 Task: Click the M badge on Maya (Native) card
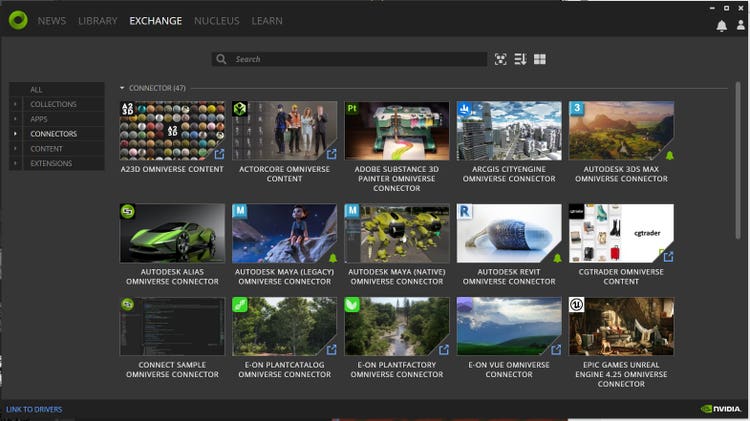click(x=352, y=211)
